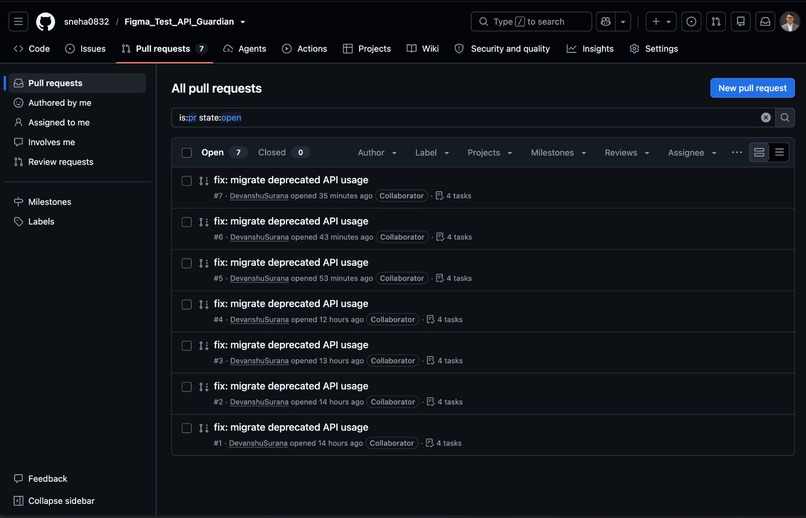Open pull request #4 title link
The height and width of the screenshot is (518, 806).
[x=291, y=304]
